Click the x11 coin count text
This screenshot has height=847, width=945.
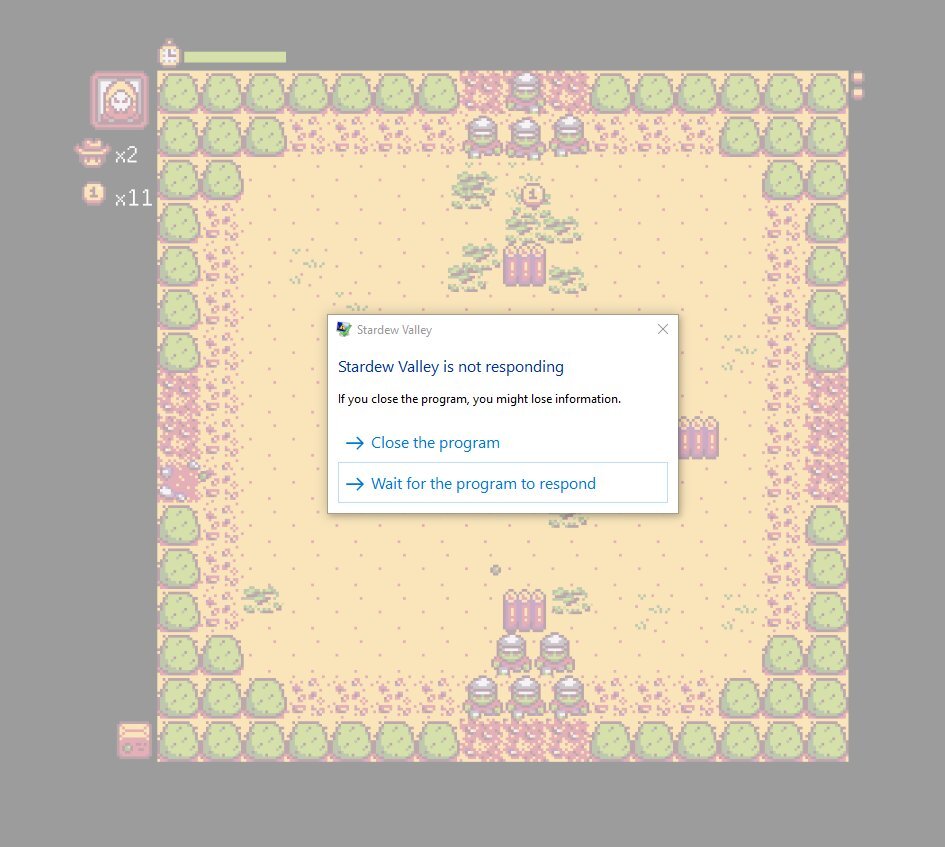point(134,198)
